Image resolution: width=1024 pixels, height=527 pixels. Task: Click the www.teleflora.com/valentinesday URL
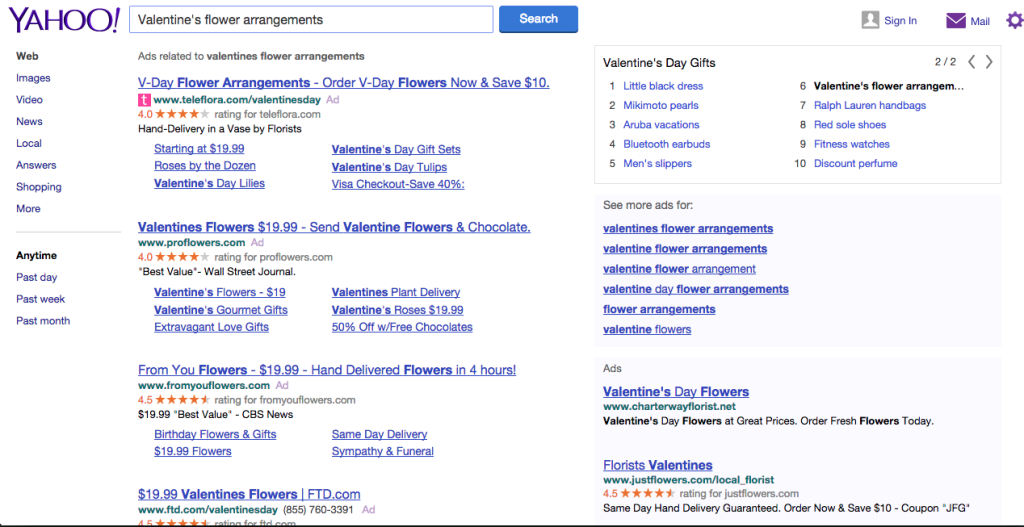tap(237, 100)
